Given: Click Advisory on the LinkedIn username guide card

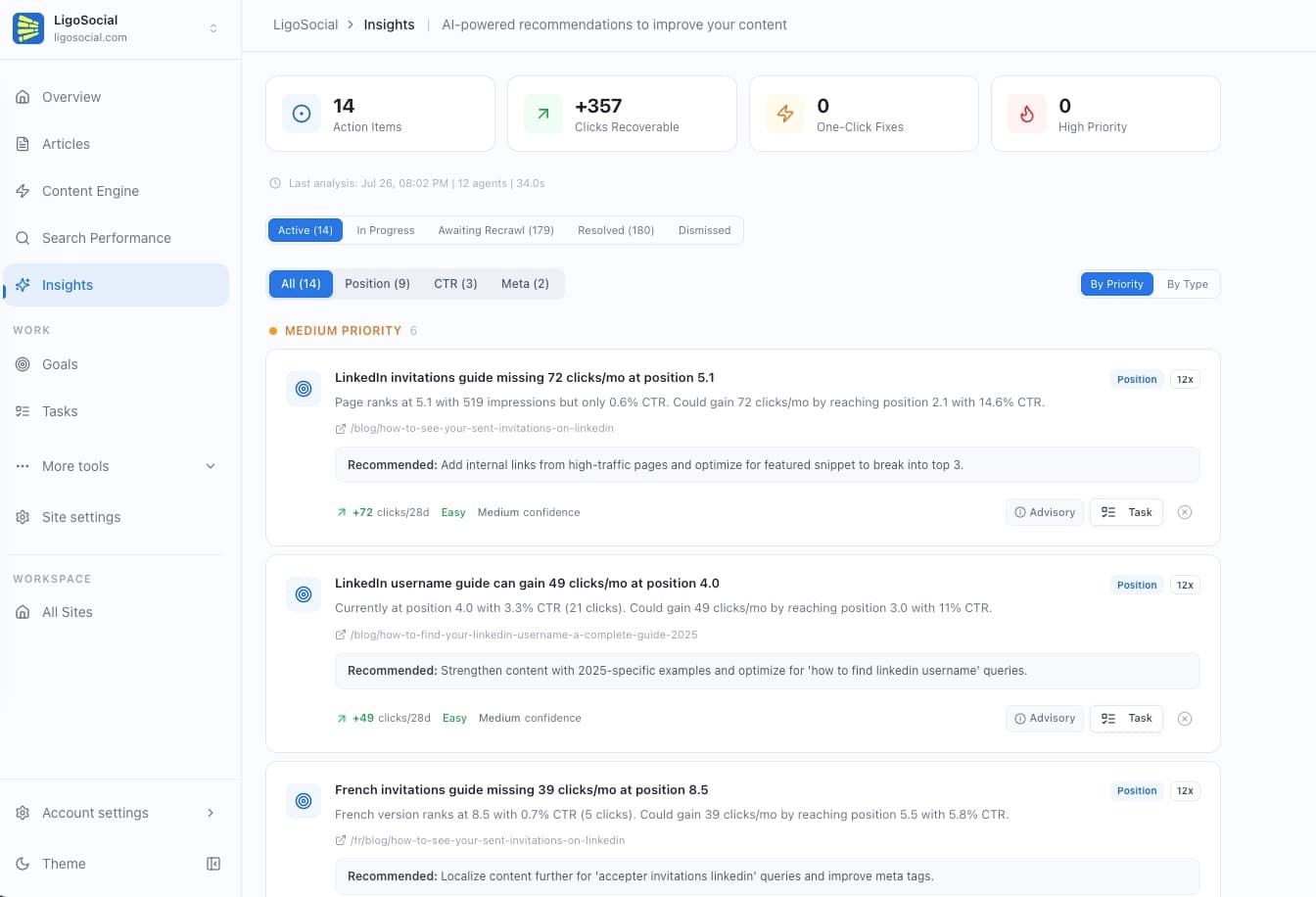Looking at the screenshot, I should click(x=1045, y=718).
